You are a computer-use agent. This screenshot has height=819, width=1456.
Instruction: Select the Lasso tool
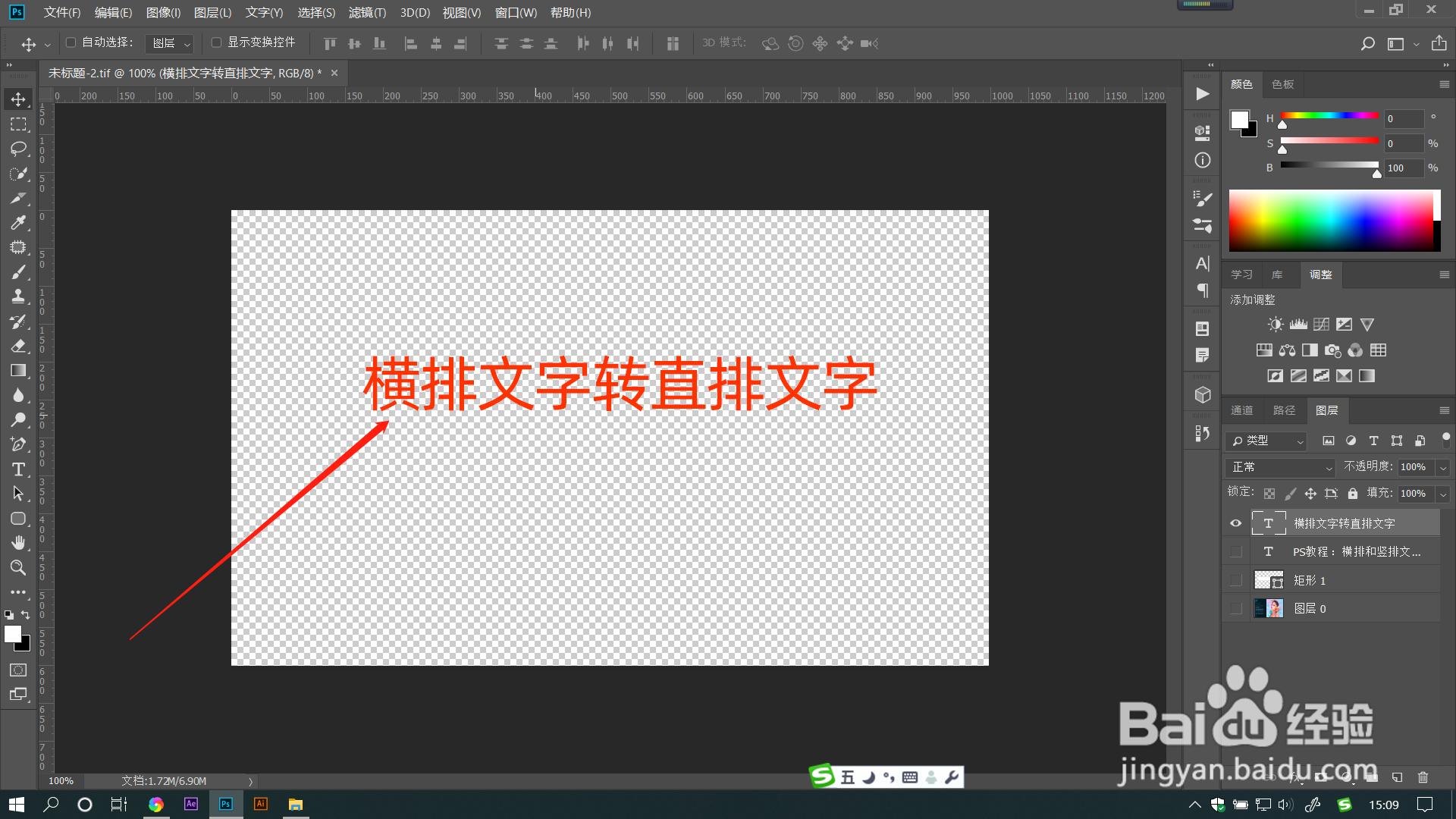pyautogui.click(x=18, y=149)
